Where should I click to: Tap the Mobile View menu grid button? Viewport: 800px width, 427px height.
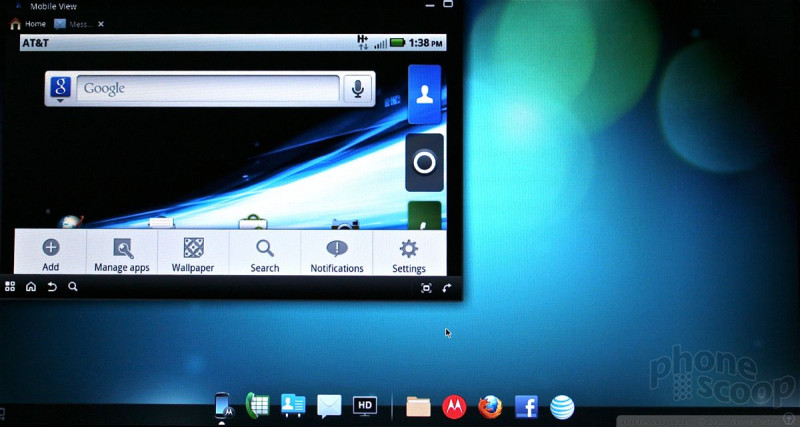click(x=10, y=287)
